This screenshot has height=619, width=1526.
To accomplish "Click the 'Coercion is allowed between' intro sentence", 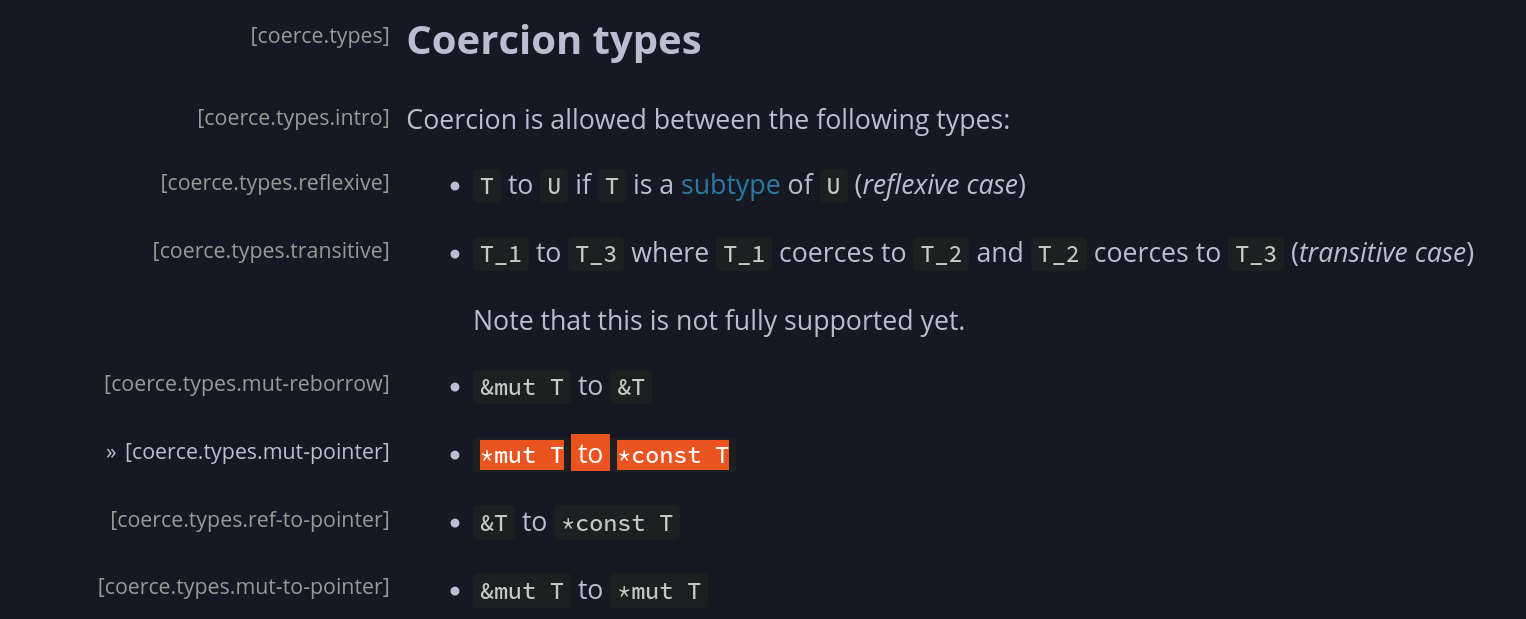I will [x=708, y=120].
